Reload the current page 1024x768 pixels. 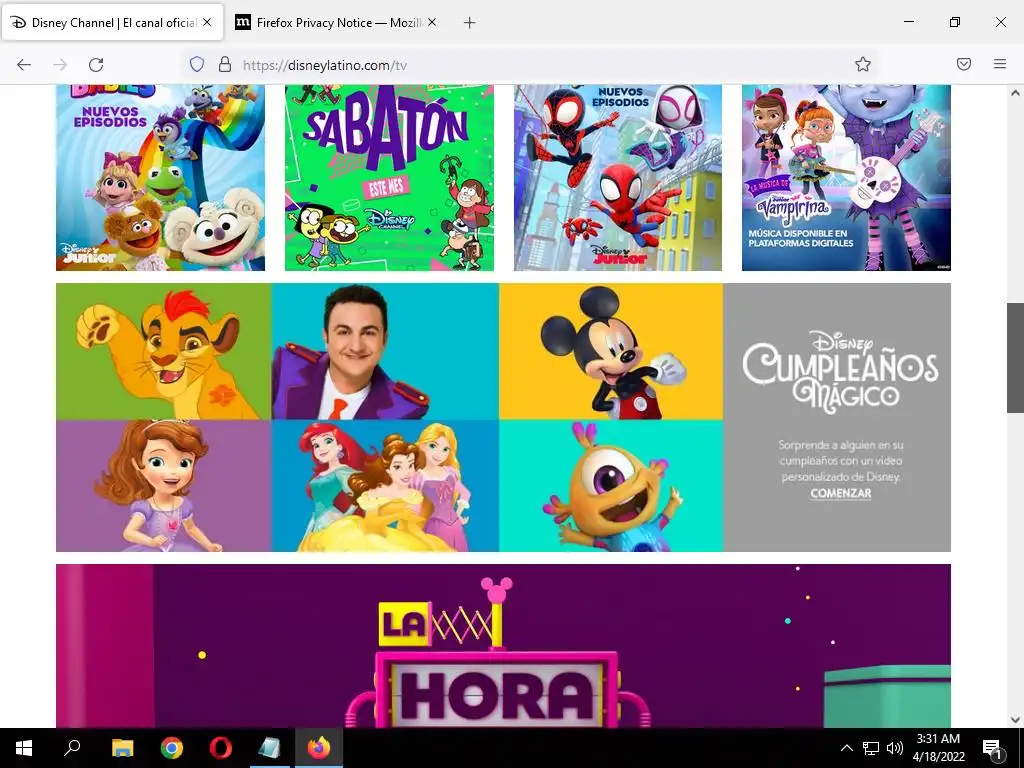[96, 65]
